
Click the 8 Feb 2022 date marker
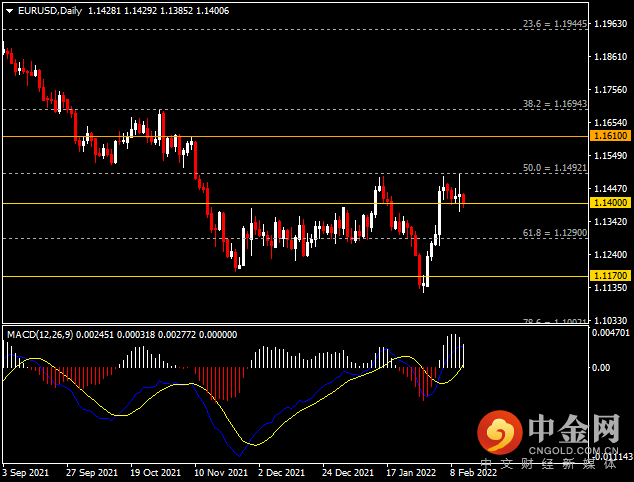tap(473, 473)
